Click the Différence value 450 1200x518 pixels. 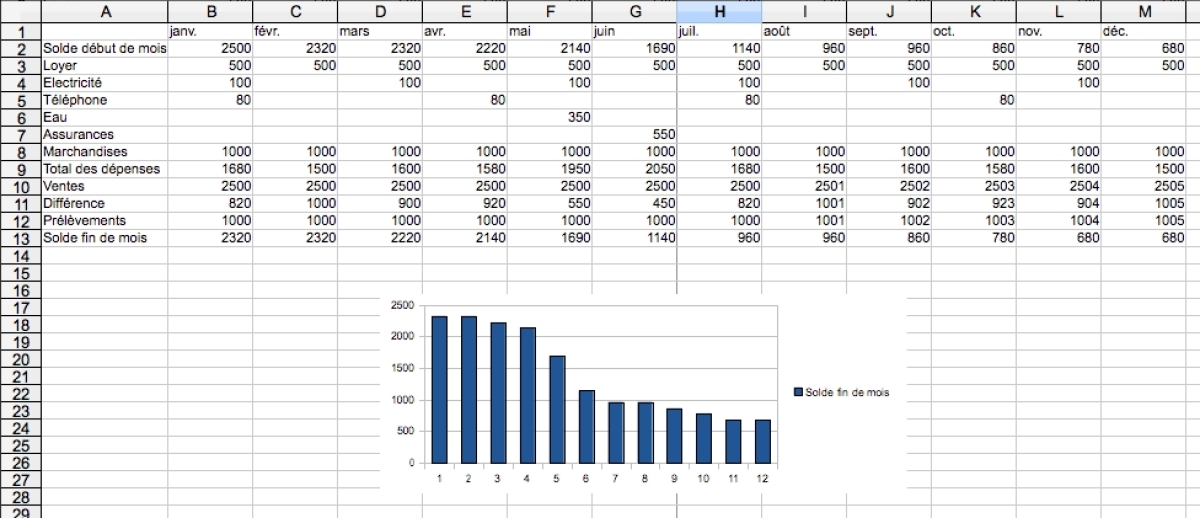click(634, 203)
